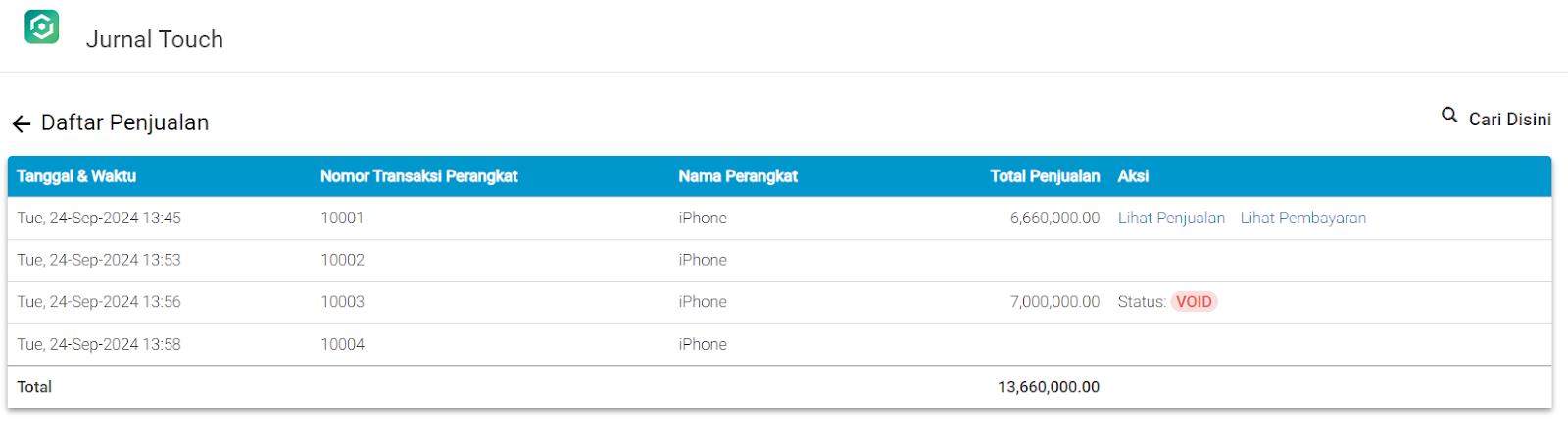The height and width of the screenshot is (439, 1568).
Task: Sort by Nama Perangkat column header
Action: (738, 176)
